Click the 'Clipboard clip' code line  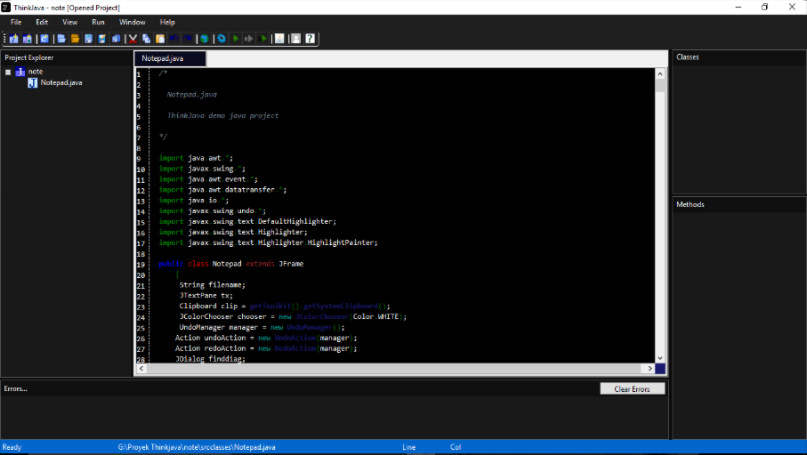point(285,306)
